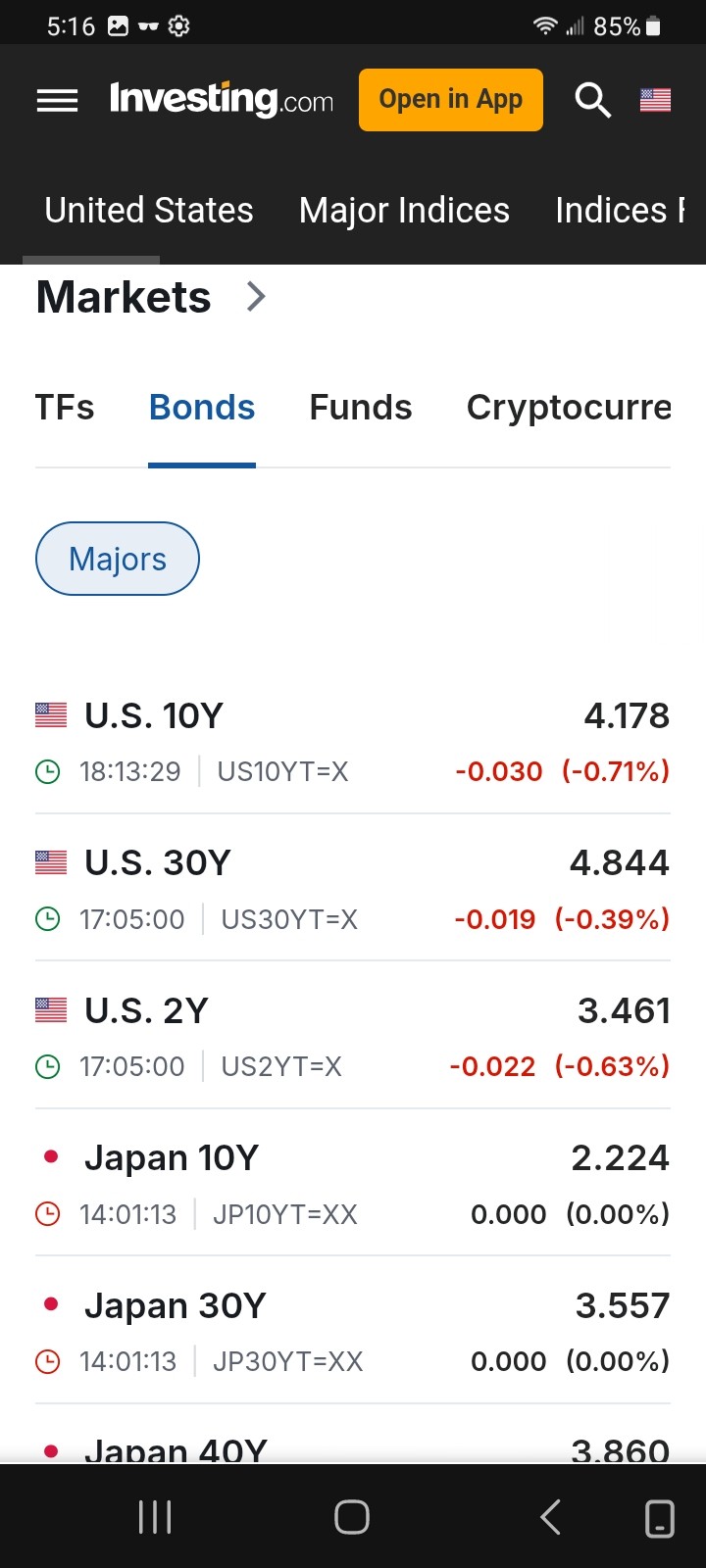Open the U.S. 30Y bond link

pos(158,863)
